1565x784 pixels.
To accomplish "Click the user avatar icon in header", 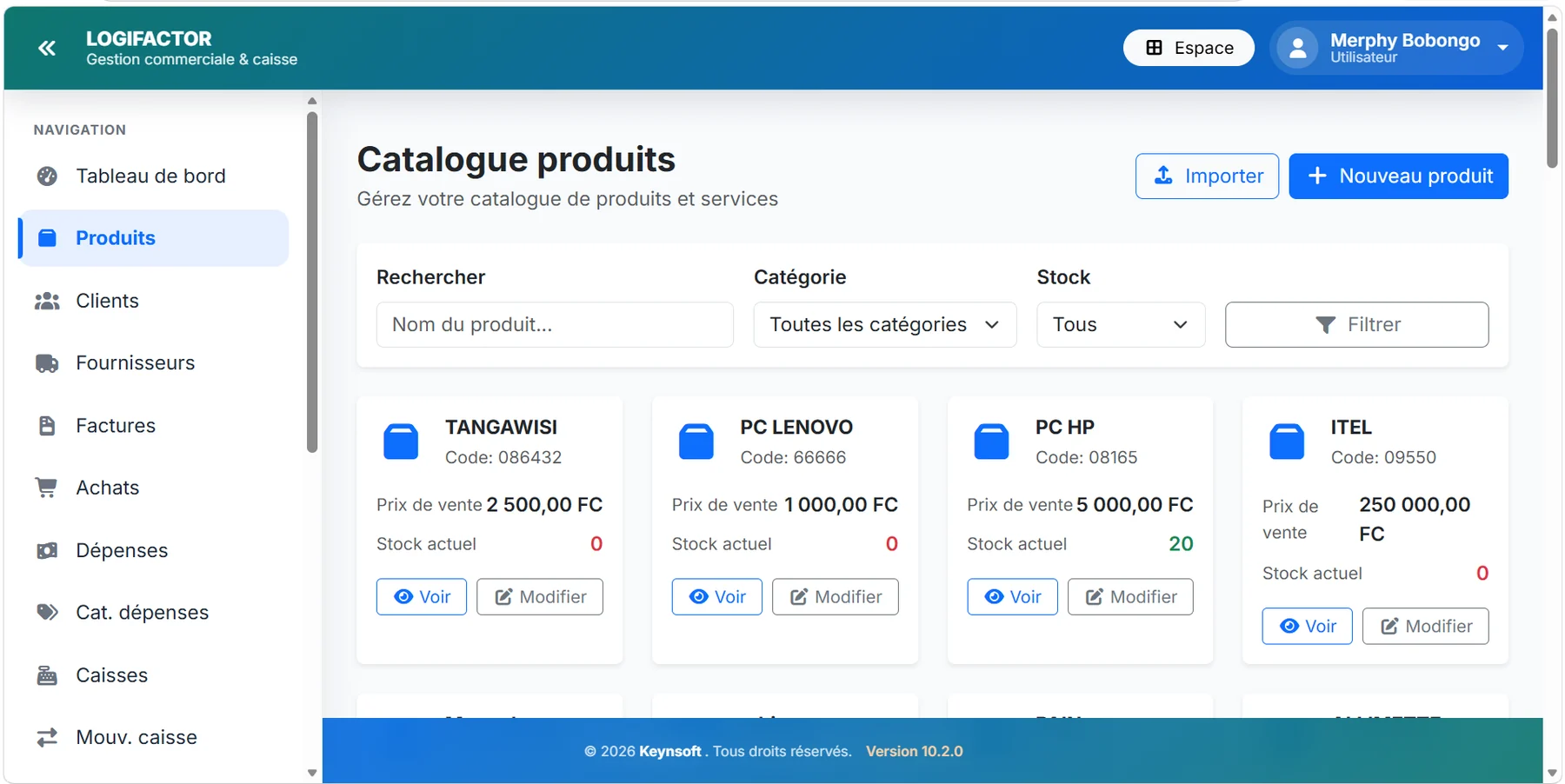I will click(1297, 48).
